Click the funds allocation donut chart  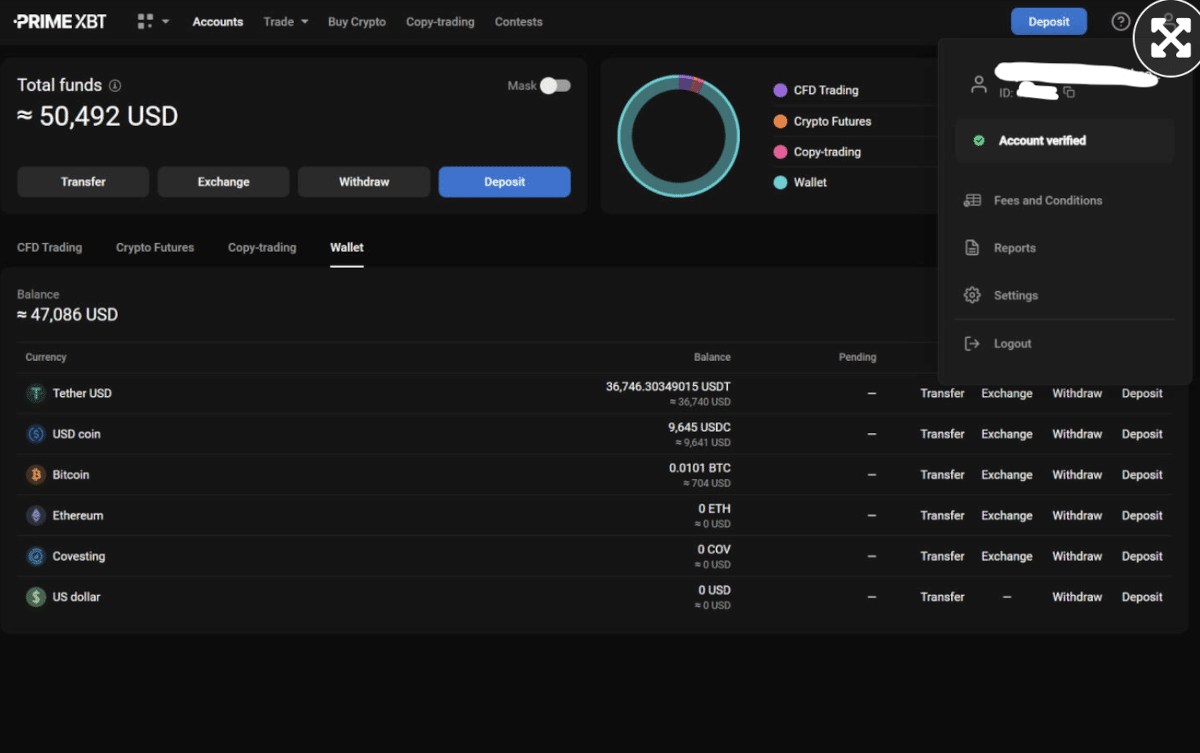(x=678, y=135)
